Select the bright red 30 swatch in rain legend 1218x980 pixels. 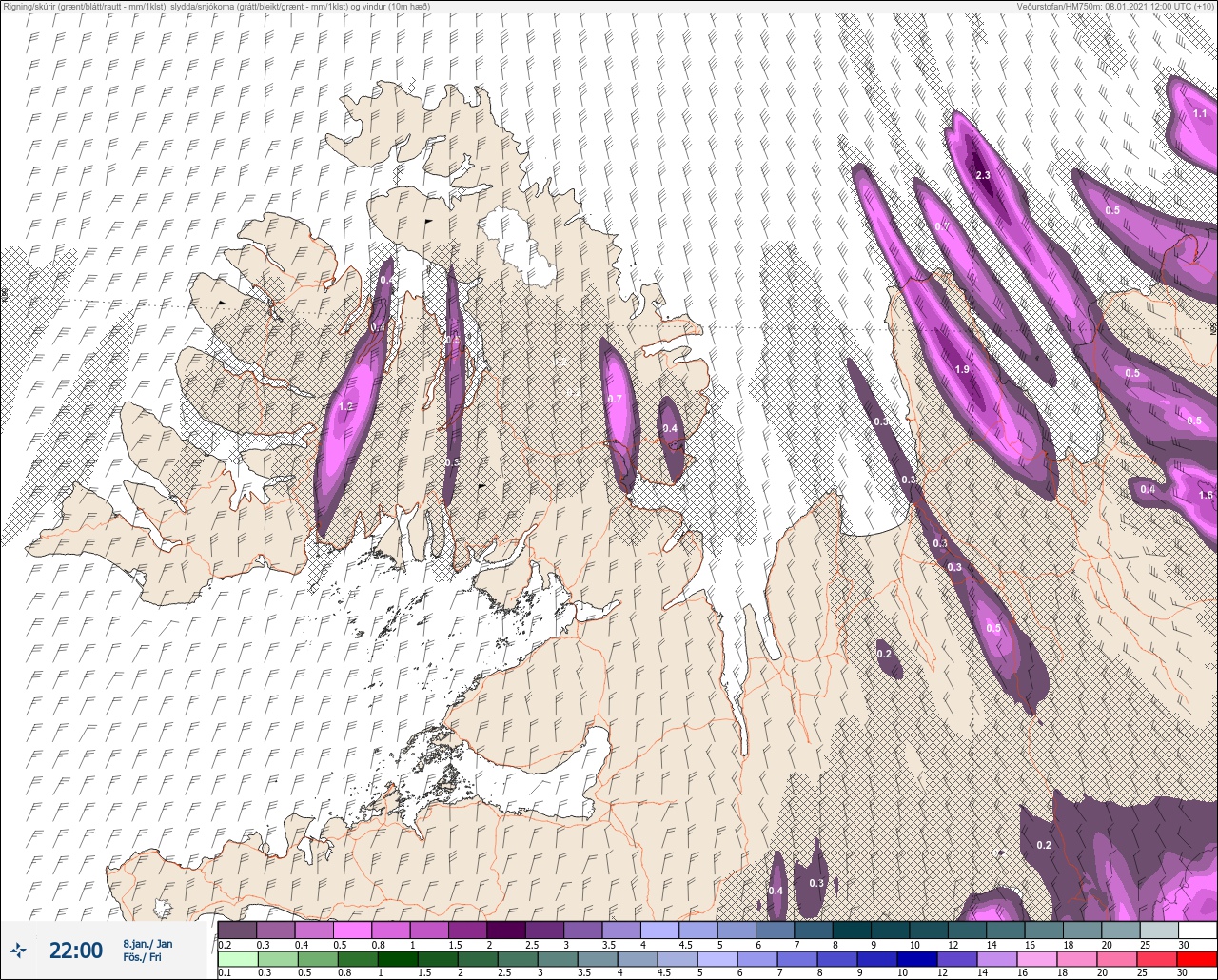[1198, 959]
